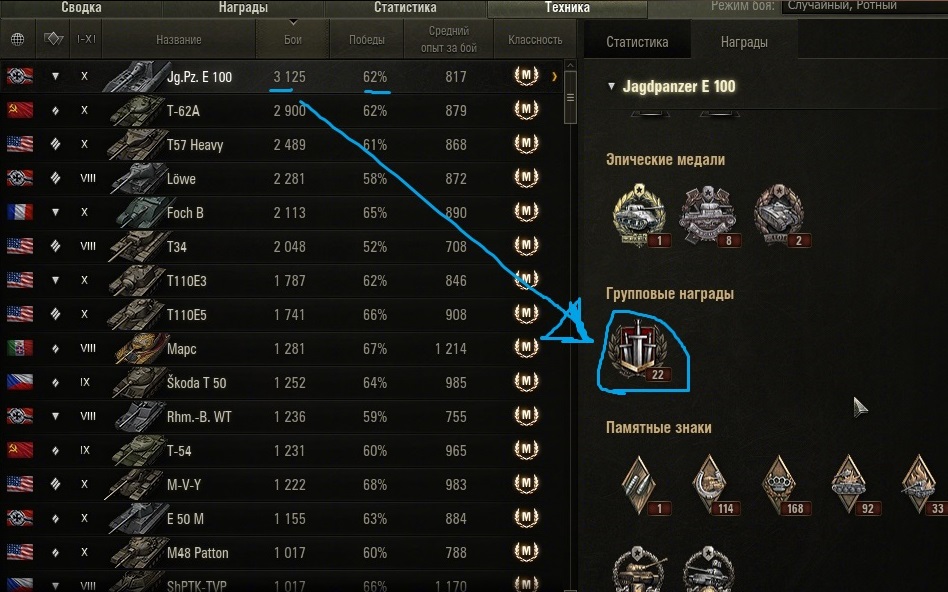Sort list by Бои column
Viewport: 948px width, 592px height.
293,39
